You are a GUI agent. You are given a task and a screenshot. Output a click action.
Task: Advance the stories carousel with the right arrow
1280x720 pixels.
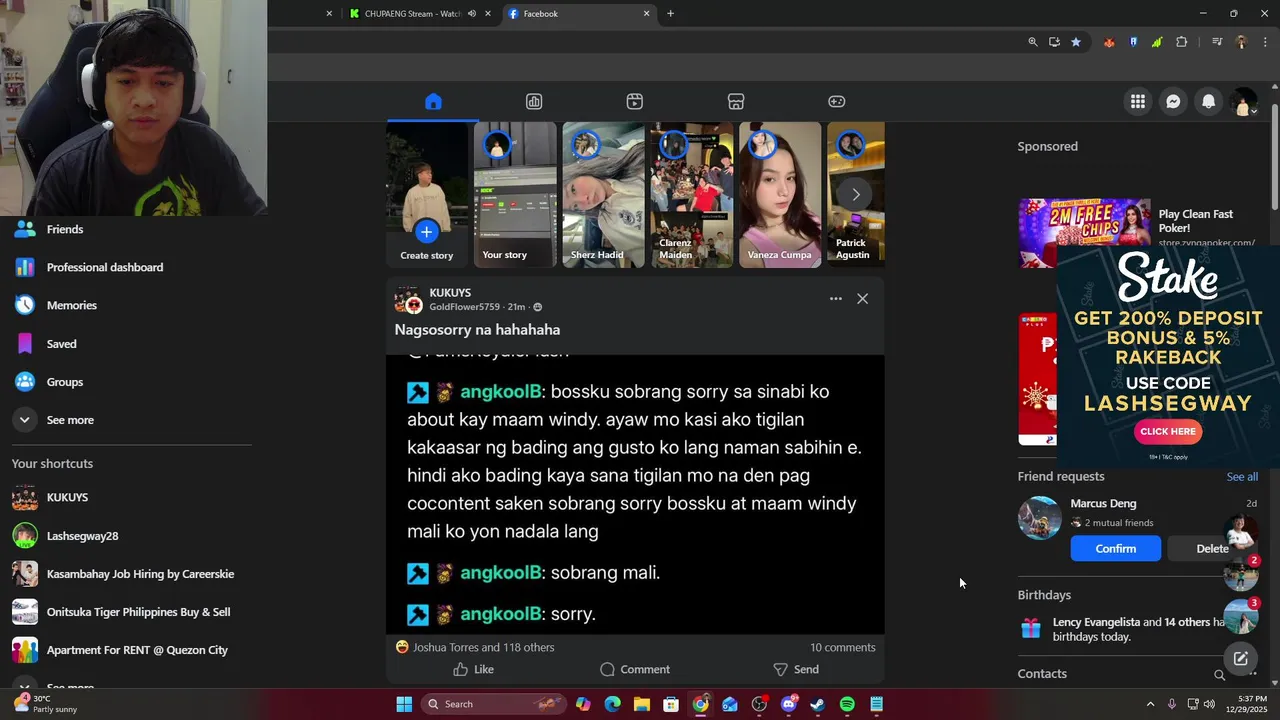(x=856, y=195)
